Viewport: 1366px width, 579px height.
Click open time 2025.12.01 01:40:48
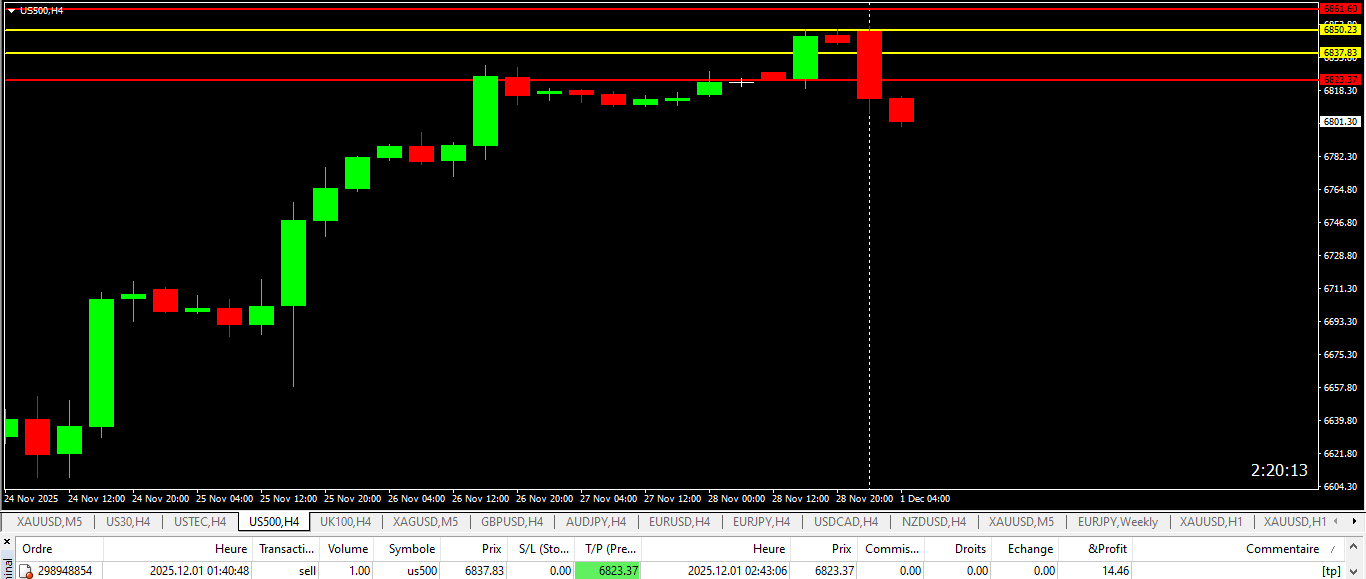pos(200,571)
